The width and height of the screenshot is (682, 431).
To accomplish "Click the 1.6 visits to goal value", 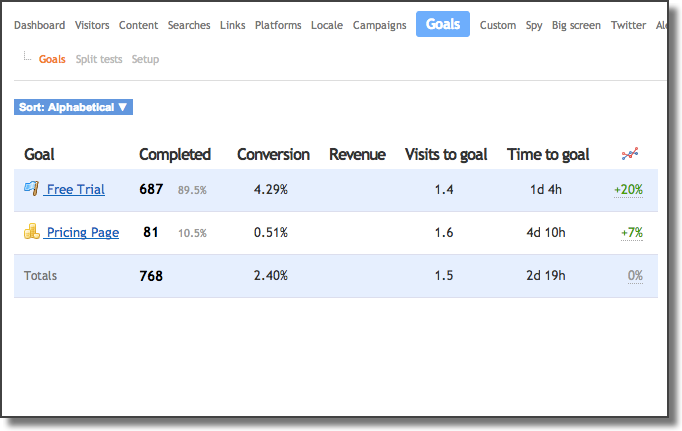I will (x=444, y=233).
